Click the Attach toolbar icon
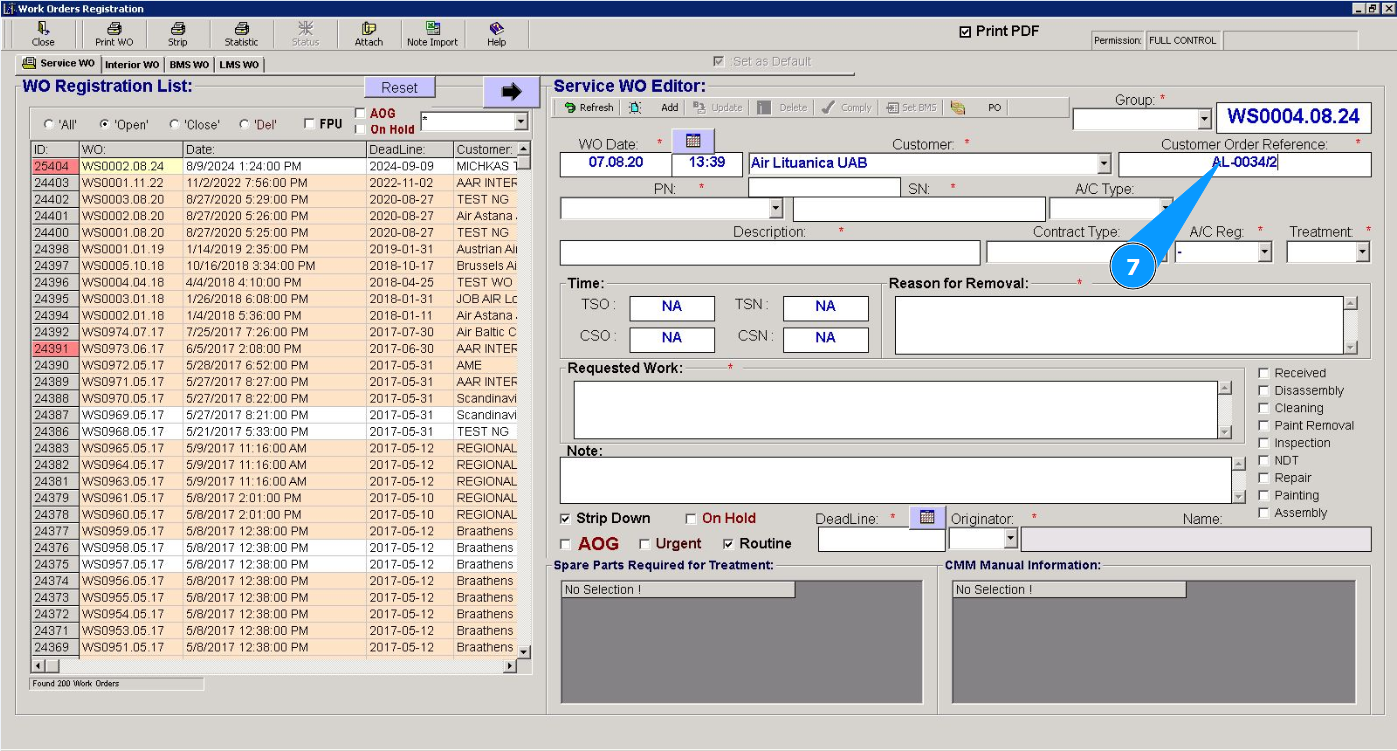 click(x=369, y=29)
